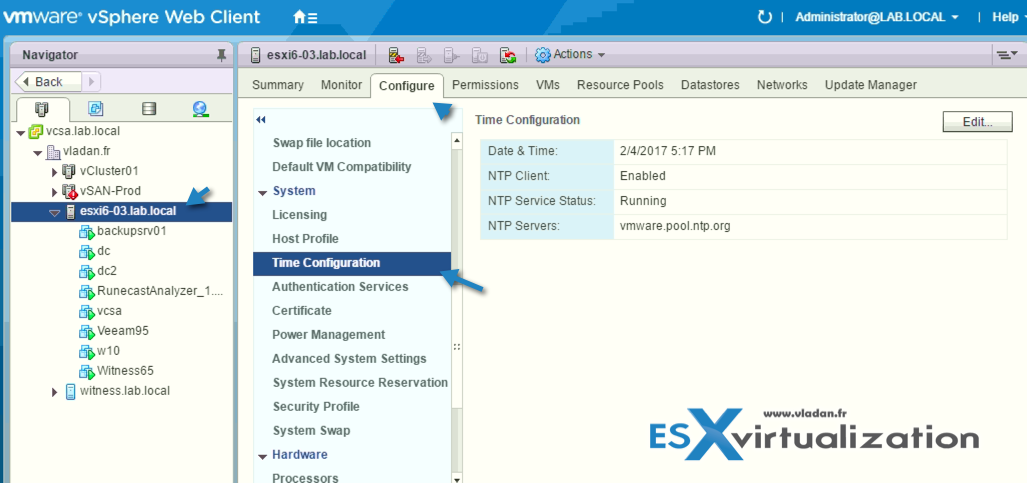Open Power Management settings
Viewport: 1027px width, 483px height.
point(329,334)
